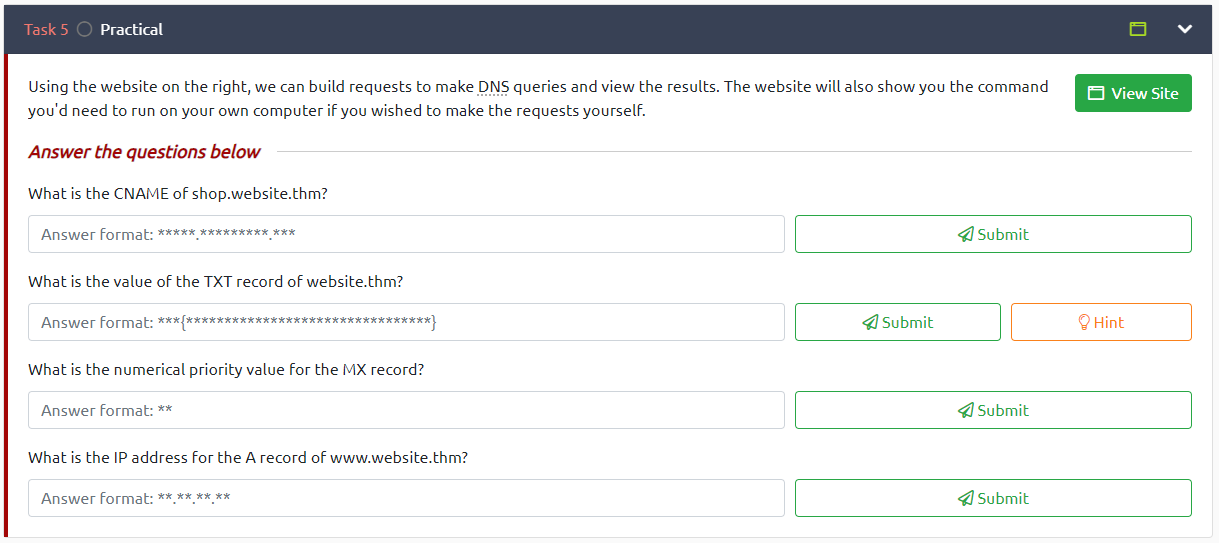Image resolution: width=1219 pixels, height=543 pixels.
Task: Focus the TXT record answer field
Action: (406, 322)
